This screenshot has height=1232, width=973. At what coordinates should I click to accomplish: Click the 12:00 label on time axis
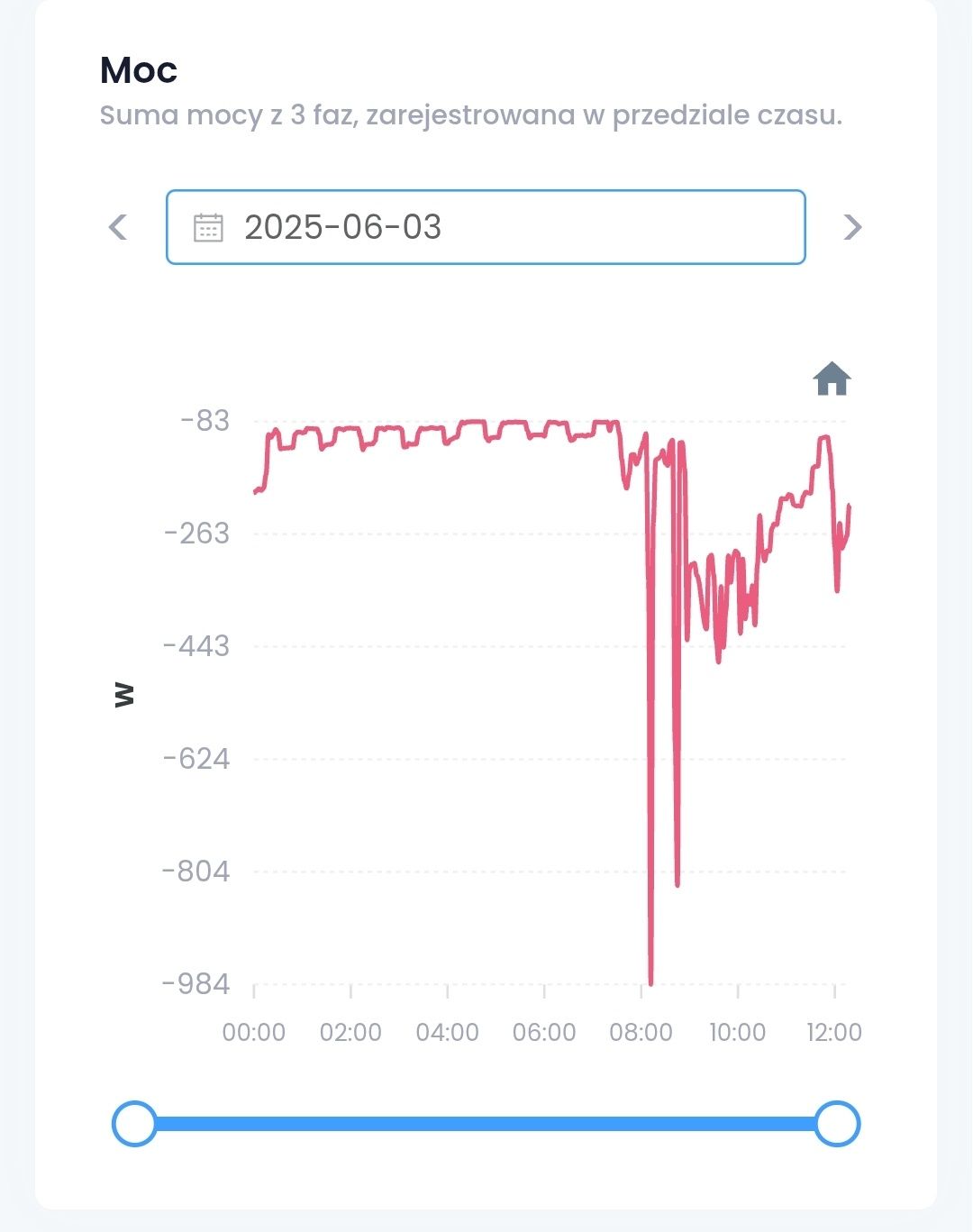(x=834, y=1032)
